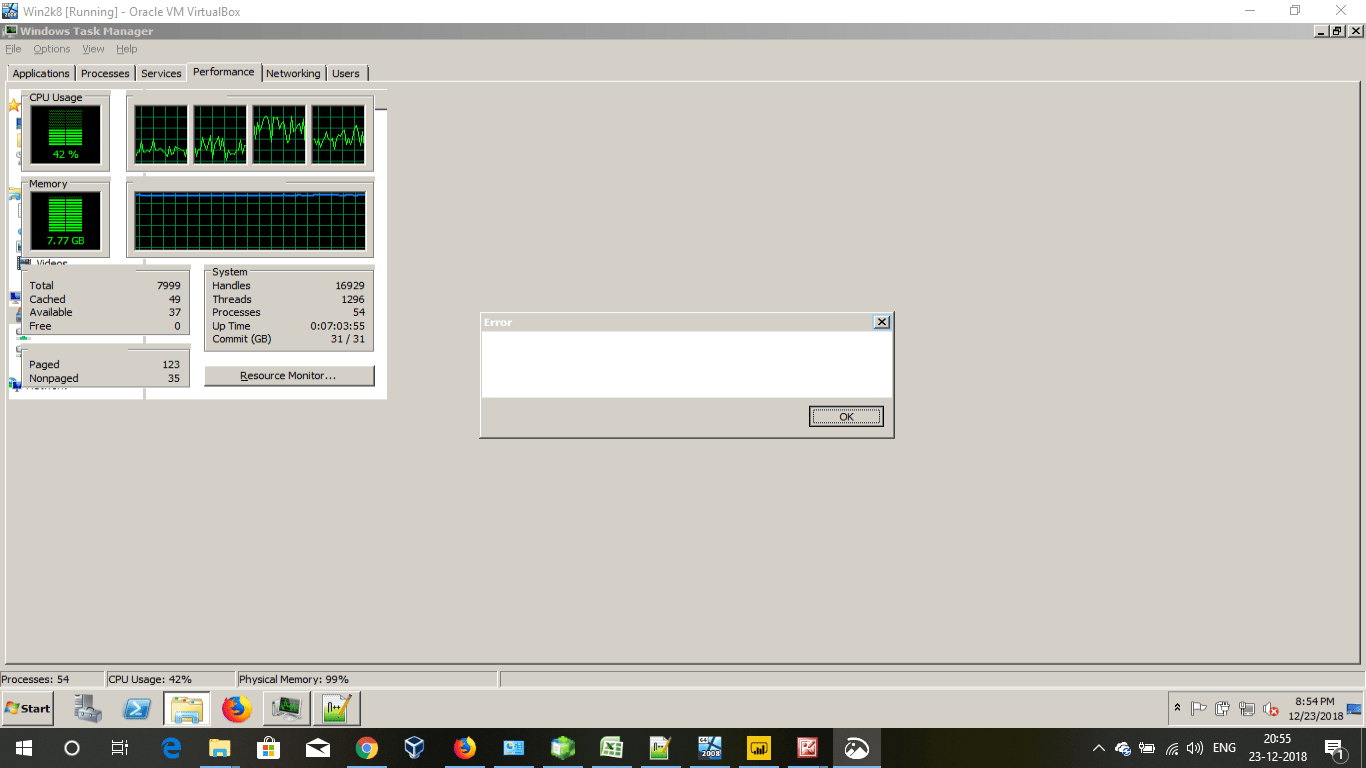1366x768 pixels.
Task: Open the guest Start menu button
Action: click(x=27, y=708)
